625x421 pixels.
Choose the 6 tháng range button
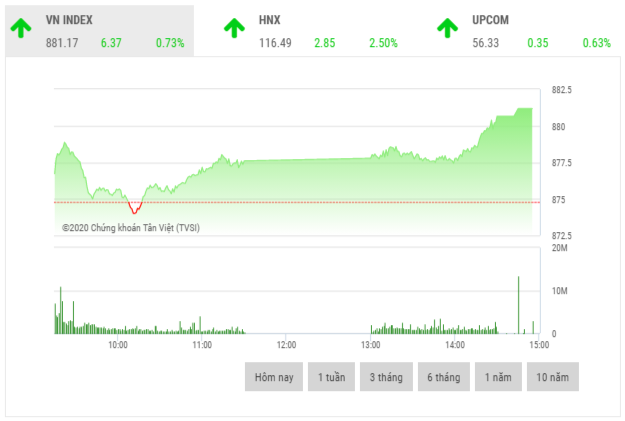443,377
